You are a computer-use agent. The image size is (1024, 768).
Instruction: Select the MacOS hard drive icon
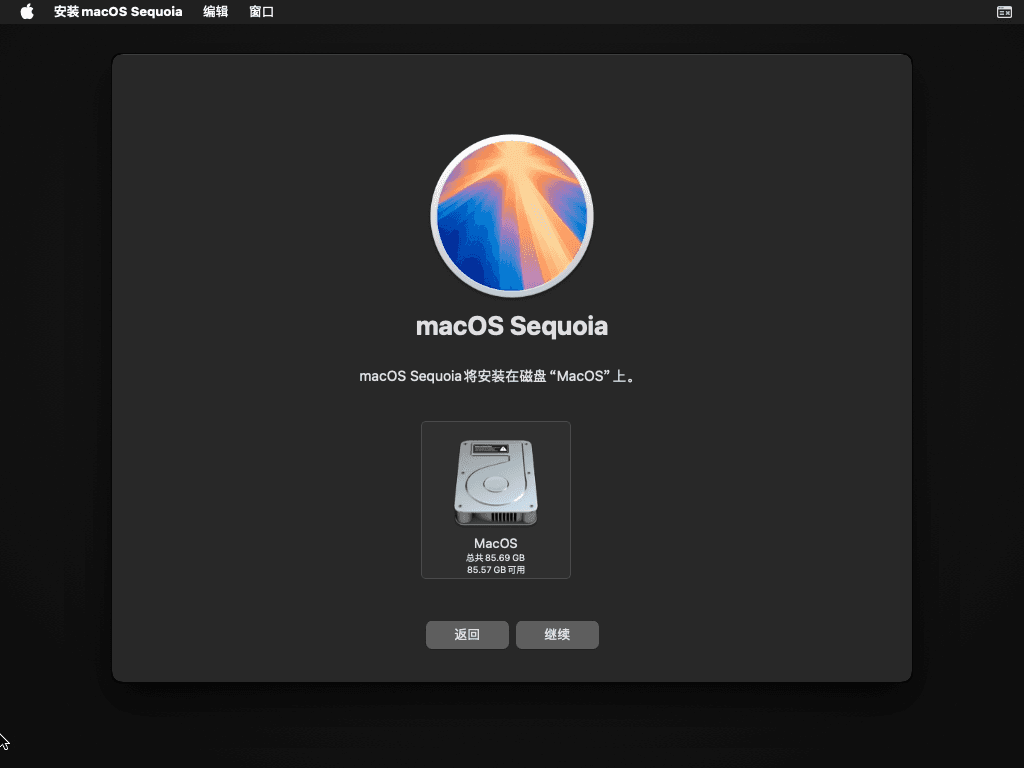click(496, 483)
